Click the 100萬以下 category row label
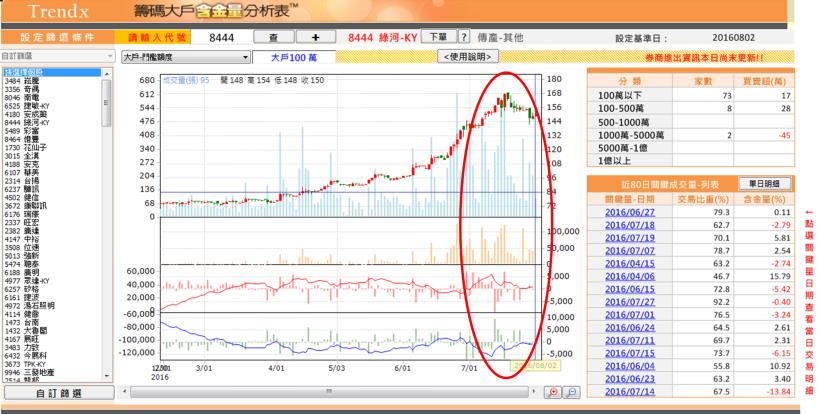The image size is (820, 414). pos(620,95)
